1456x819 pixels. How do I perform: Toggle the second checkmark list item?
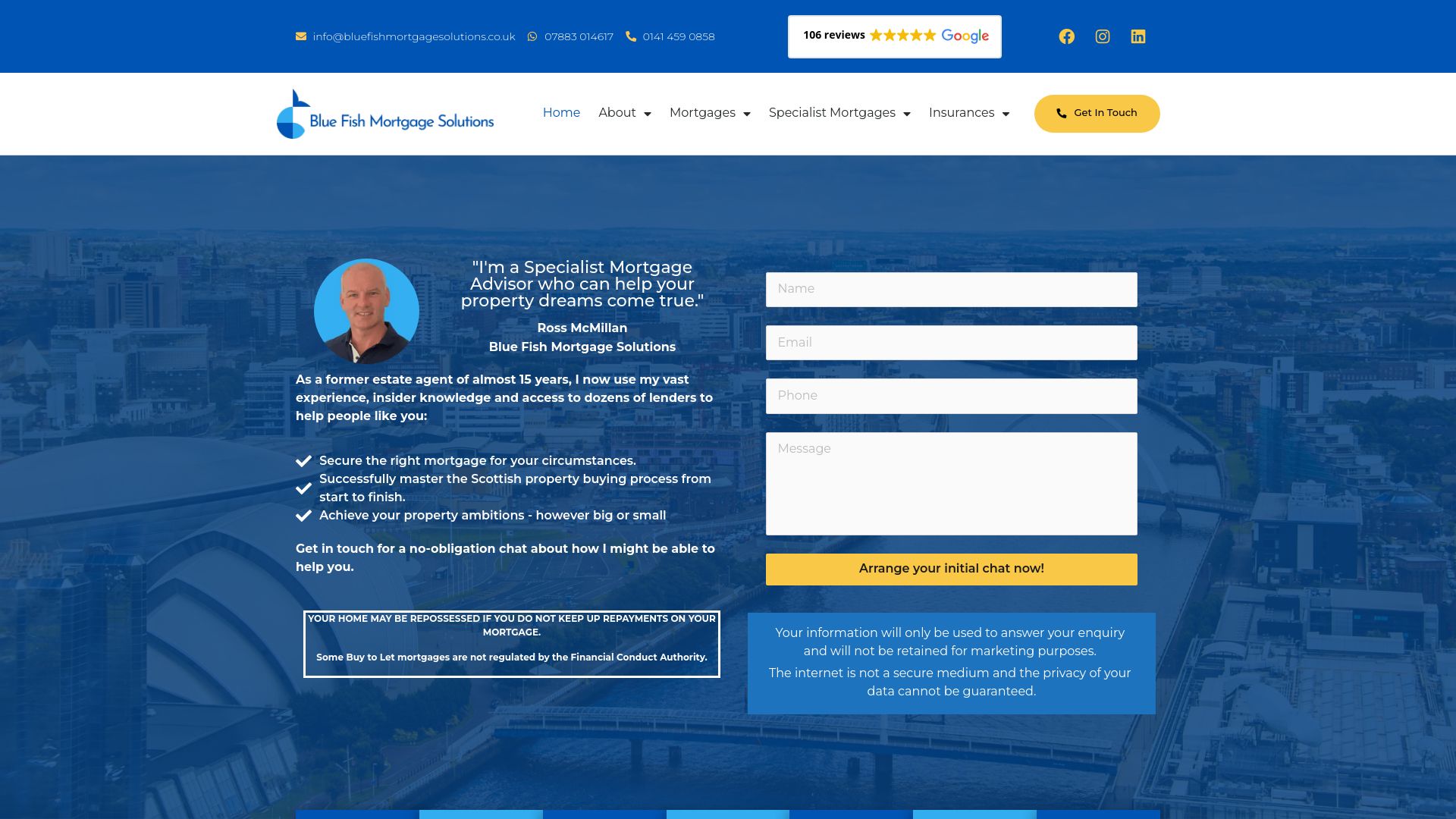(303, 487)
